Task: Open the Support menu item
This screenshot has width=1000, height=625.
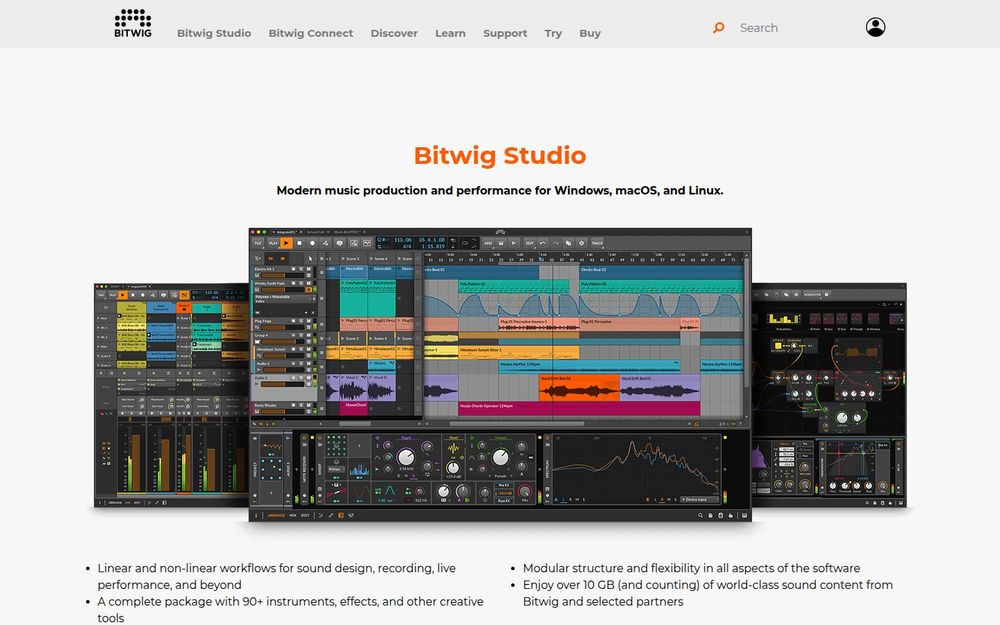Action: pyautogui.click(x=505, y=33)
